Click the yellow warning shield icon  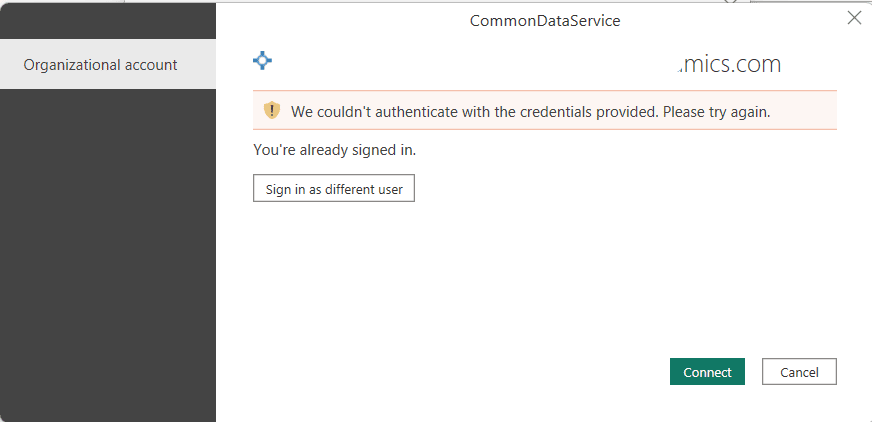[272, 110]
